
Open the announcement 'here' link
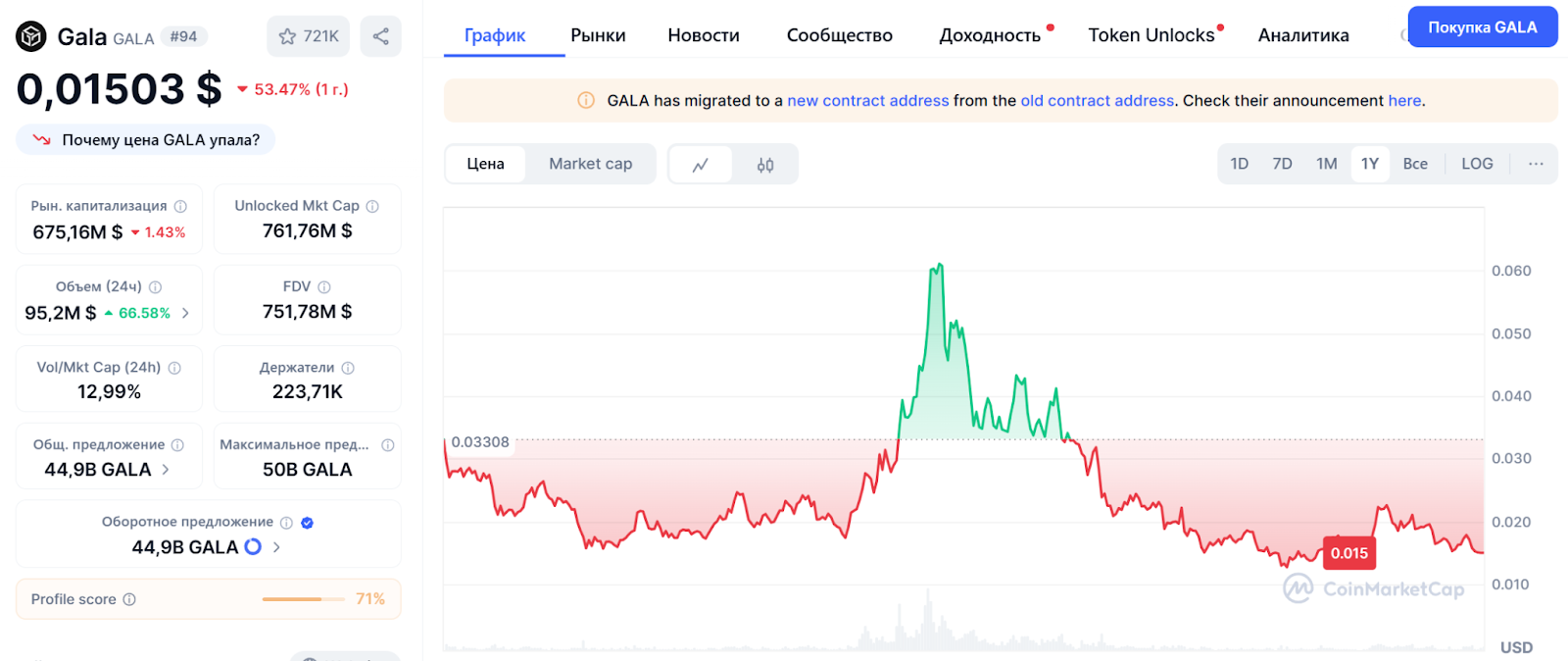(1404, 100)
